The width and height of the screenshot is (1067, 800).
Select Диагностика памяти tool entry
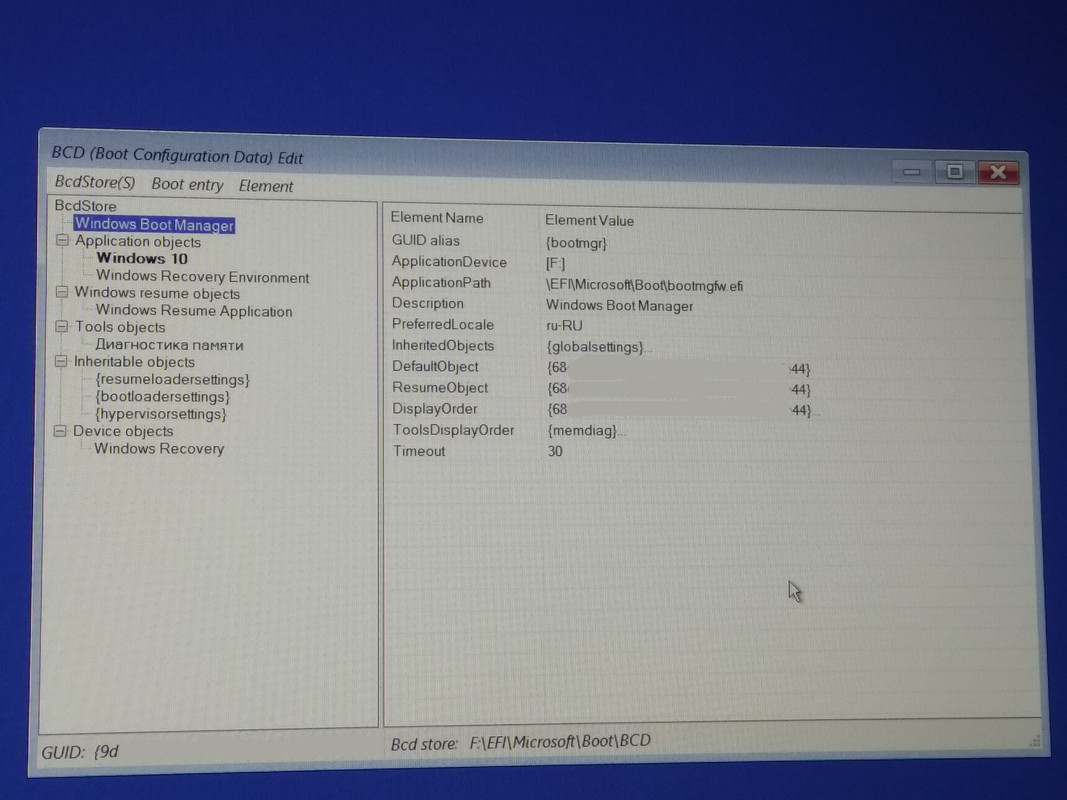coord(169,345)
